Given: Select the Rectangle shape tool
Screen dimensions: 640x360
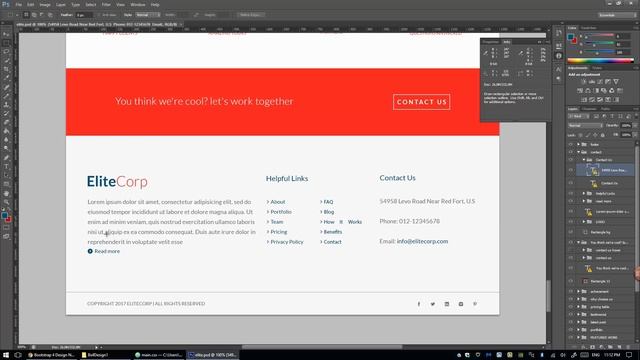Looking at the screenshot, I should click(6, 184).
